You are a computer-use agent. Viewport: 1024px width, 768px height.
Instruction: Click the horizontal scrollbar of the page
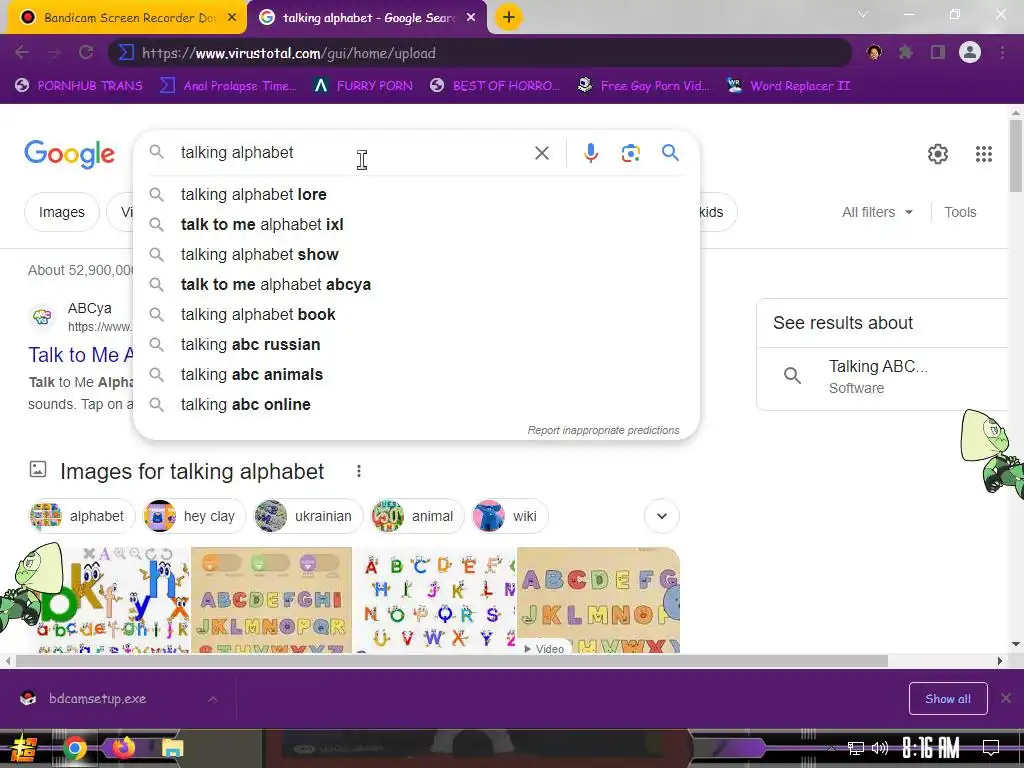451,661
